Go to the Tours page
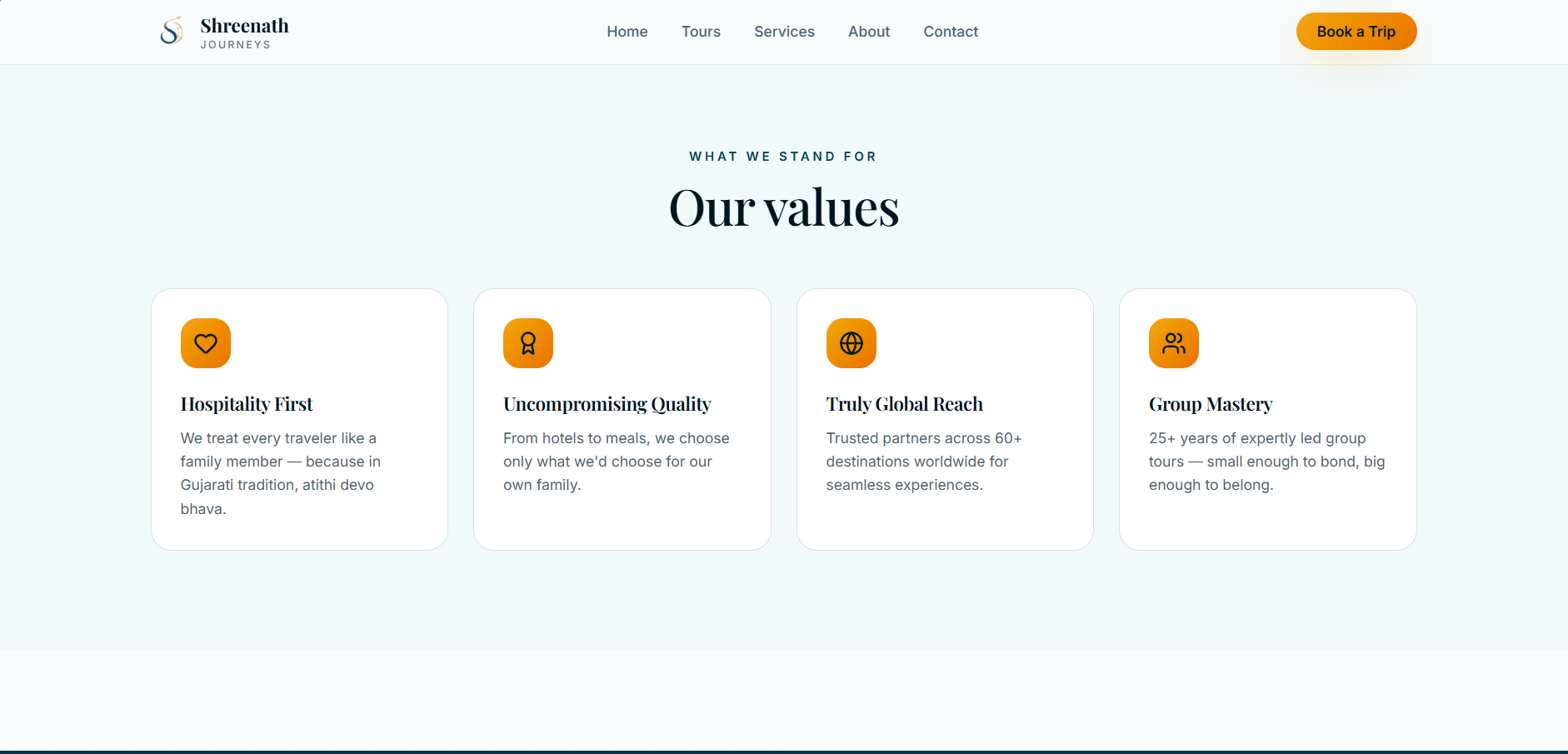The height and width of the screenshot is (754, 1568). click(x=701, y=32)
